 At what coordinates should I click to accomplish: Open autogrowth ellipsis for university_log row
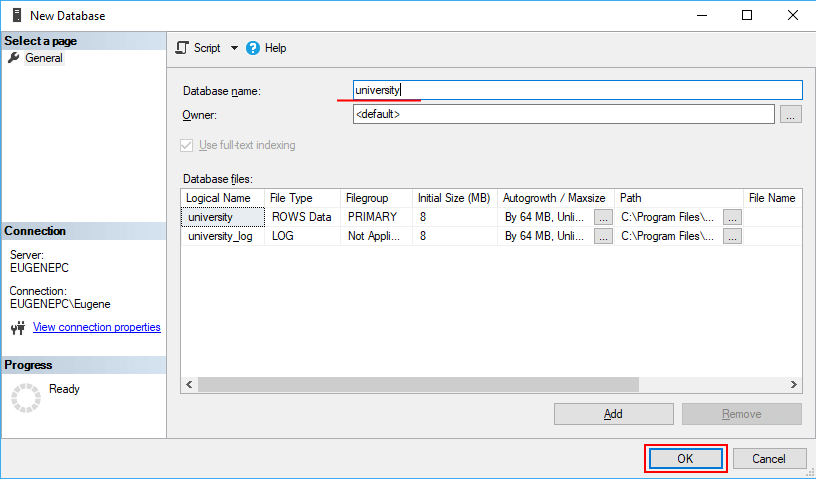[x=603, y=236]
